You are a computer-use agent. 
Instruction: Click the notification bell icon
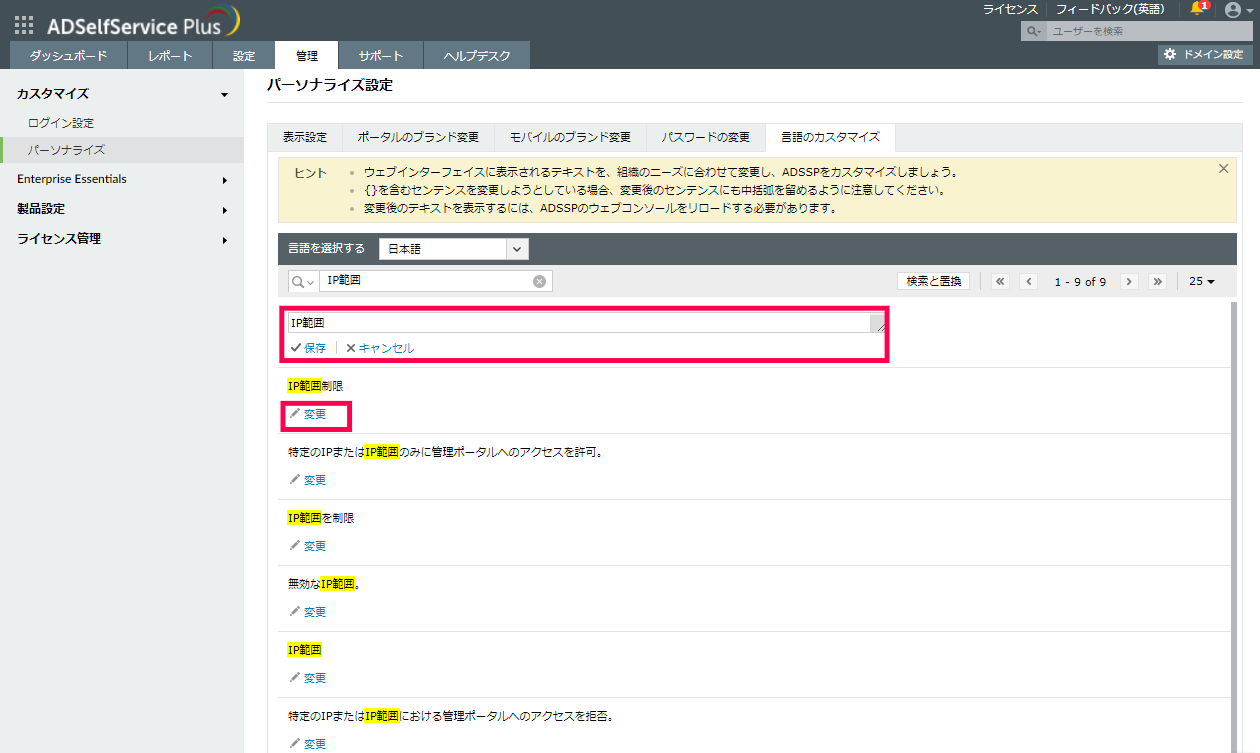1198,9
